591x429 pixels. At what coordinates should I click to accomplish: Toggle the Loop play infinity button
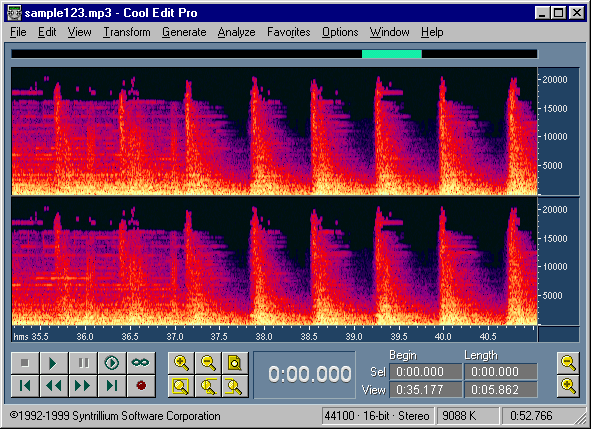click(x=141, y=363)
